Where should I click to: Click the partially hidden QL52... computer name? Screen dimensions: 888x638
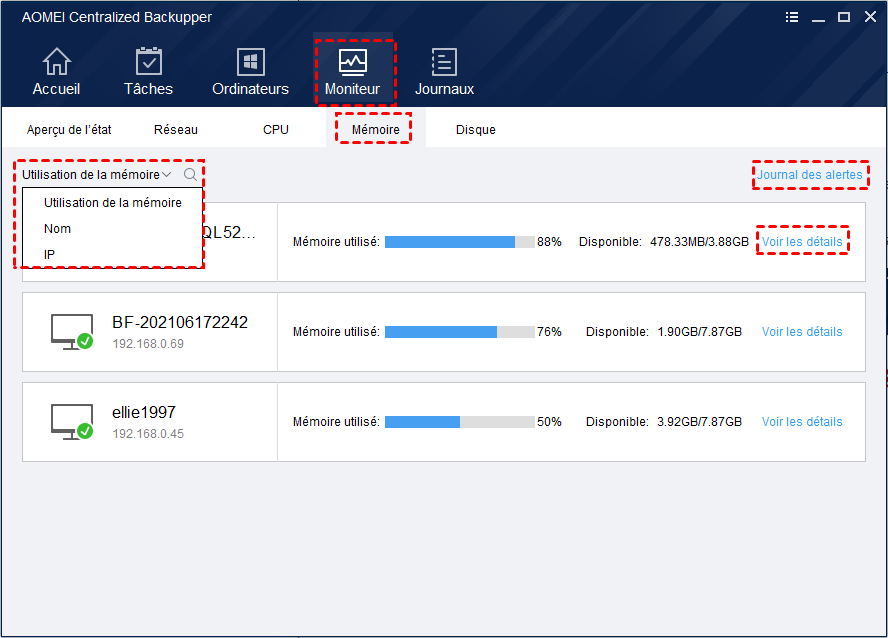(x=230, y=233)
